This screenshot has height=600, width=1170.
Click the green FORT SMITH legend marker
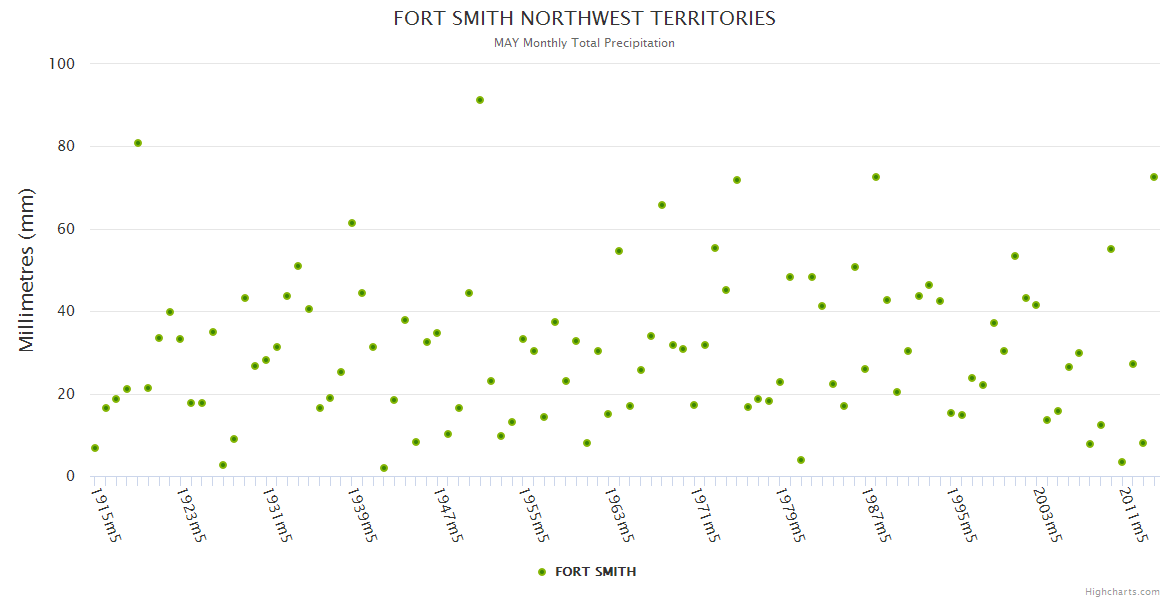542,572
